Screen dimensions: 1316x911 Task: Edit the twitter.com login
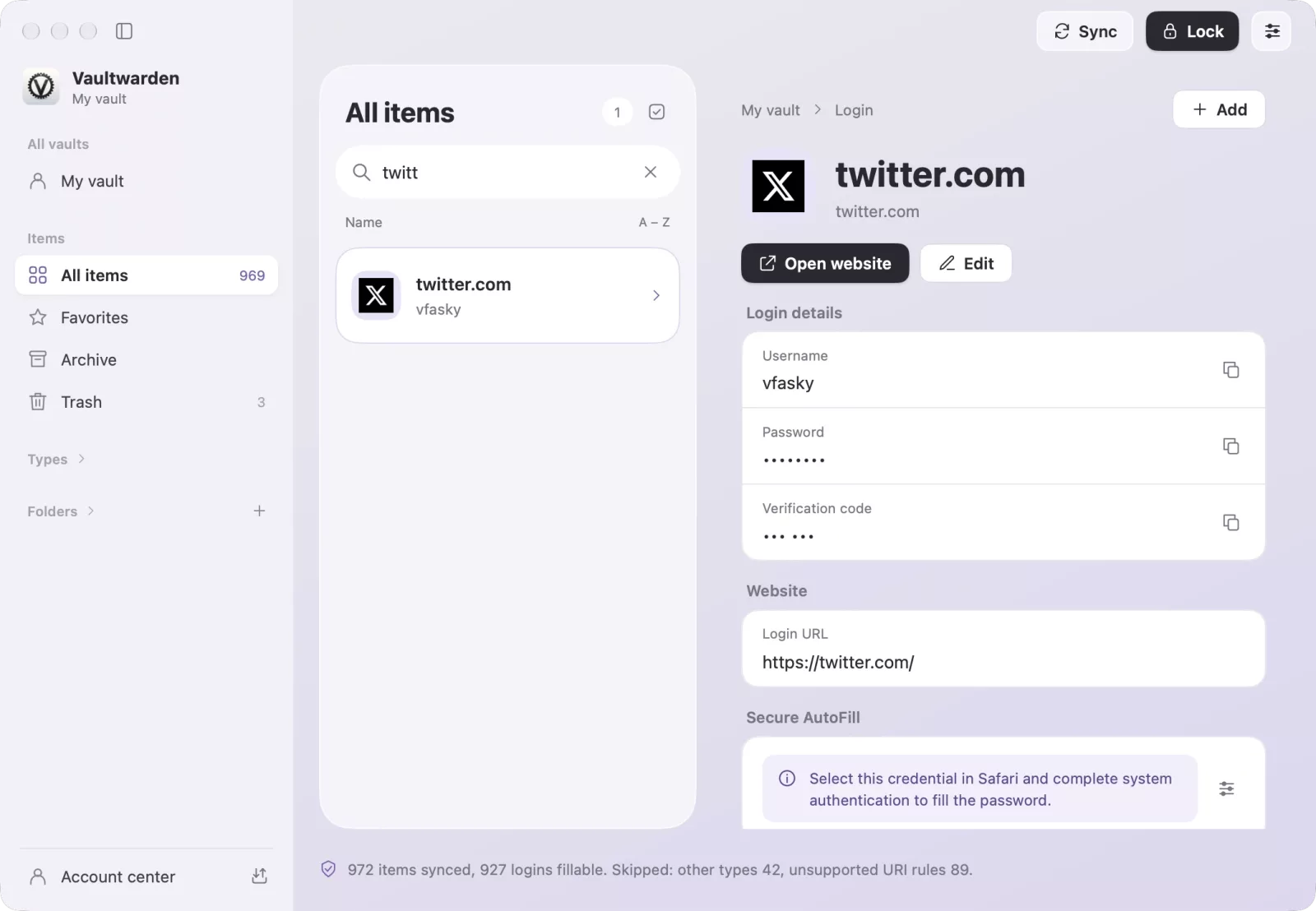tap(966, 263)
